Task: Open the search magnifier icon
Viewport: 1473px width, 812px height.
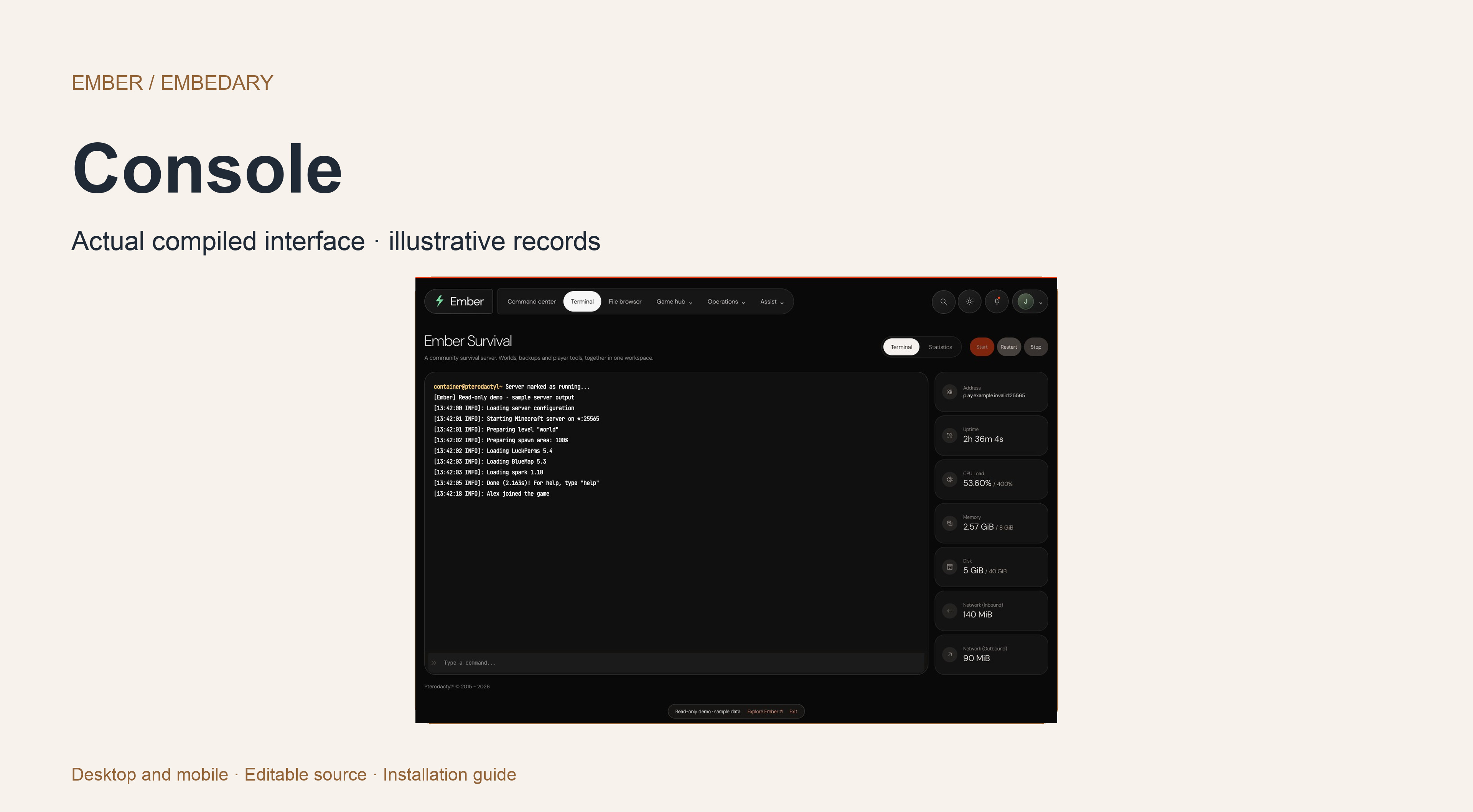Action: click(944, 301)
